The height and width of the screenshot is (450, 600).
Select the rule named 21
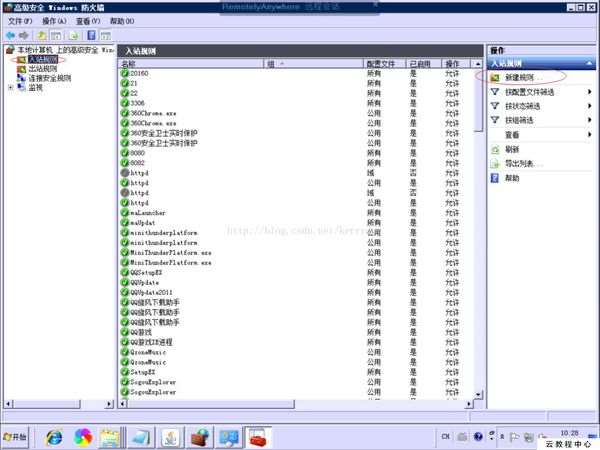pyautogui.click(x=134, y=83)
